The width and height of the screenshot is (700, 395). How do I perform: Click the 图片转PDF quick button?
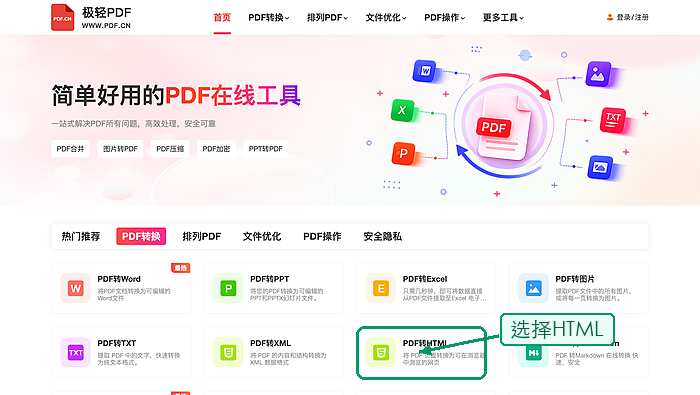tap(120, 149)
